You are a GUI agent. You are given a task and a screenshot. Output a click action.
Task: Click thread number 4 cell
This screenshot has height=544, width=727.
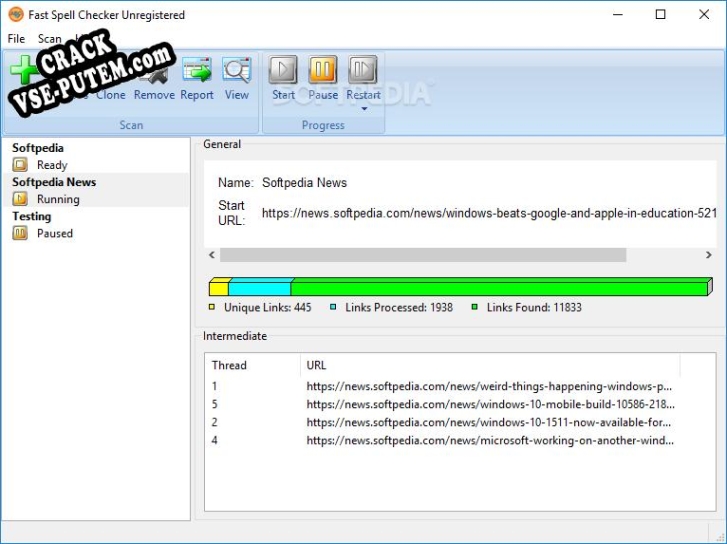(215, 441)
